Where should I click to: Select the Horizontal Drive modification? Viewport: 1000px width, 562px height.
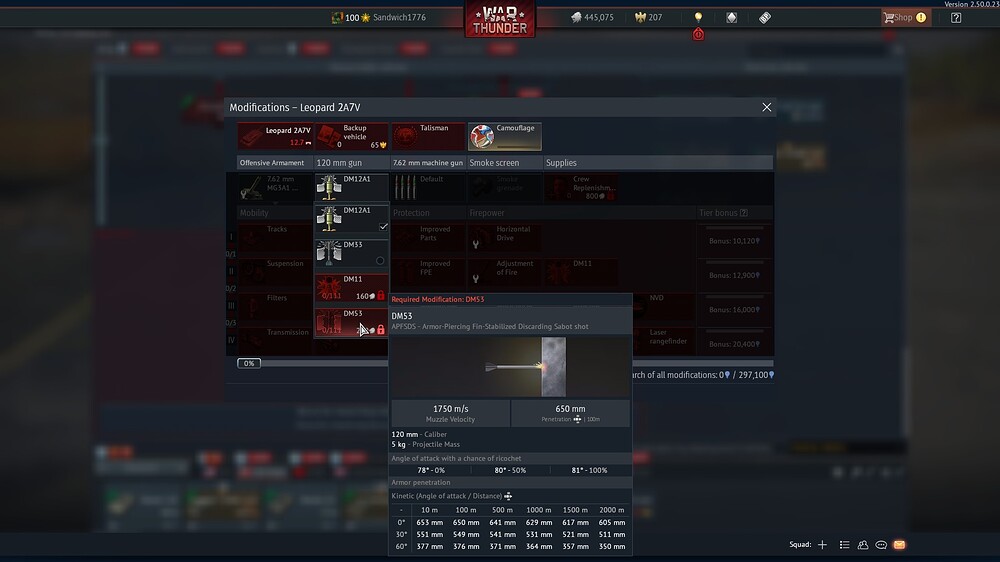coord(504,237)
